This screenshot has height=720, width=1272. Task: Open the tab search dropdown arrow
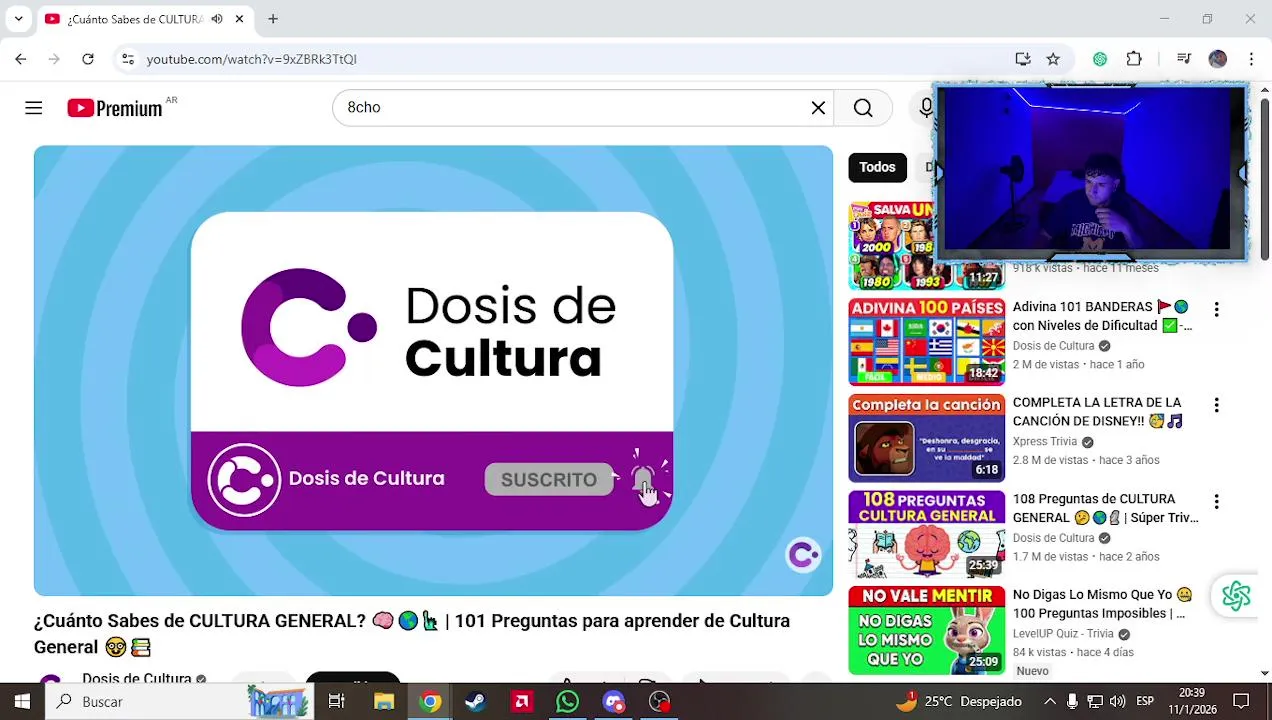point(18,19)
